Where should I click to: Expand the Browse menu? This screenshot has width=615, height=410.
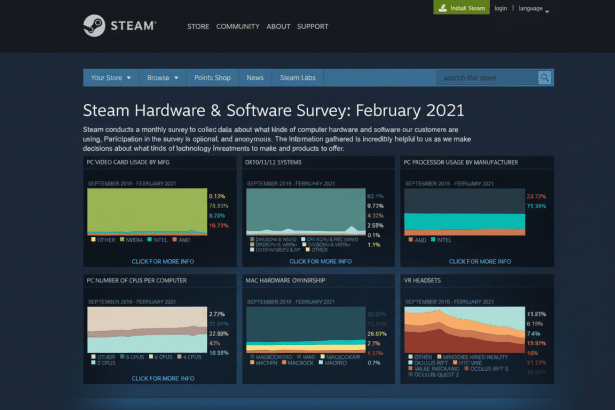pyautogui.click(x=163, y=78)
